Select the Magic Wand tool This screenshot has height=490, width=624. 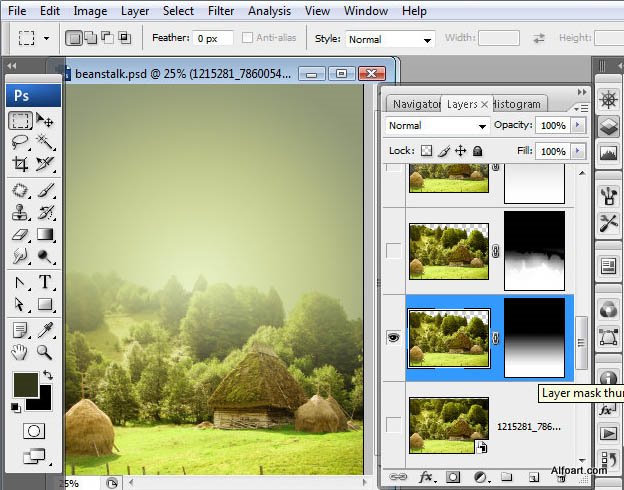(x=45, y=142)
